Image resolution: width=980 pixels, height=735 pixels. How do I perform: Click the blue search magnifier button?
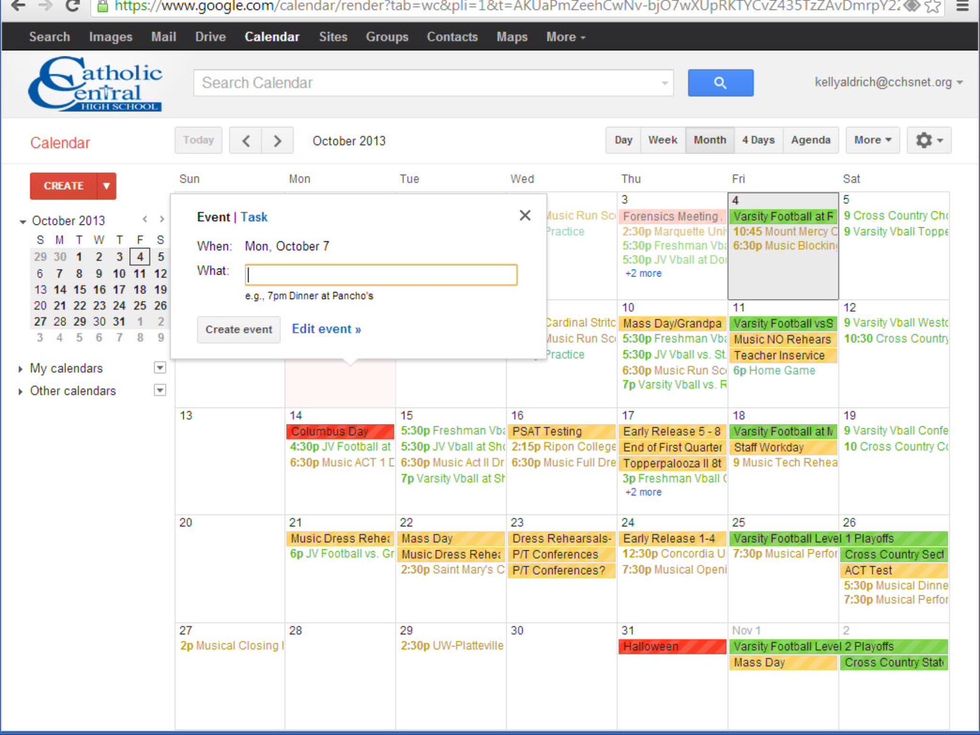coord(720,83)
